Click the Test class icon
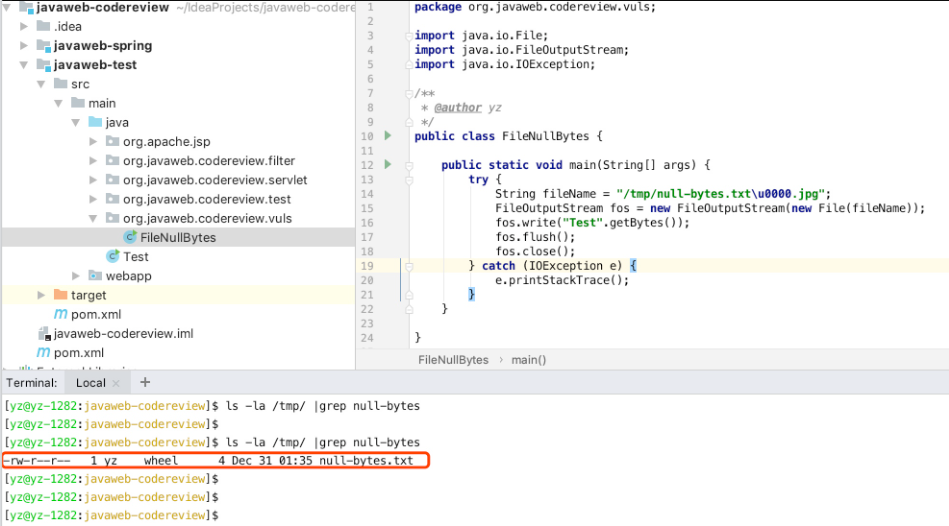Screen dimensions: 949x526 pos(113,256)
